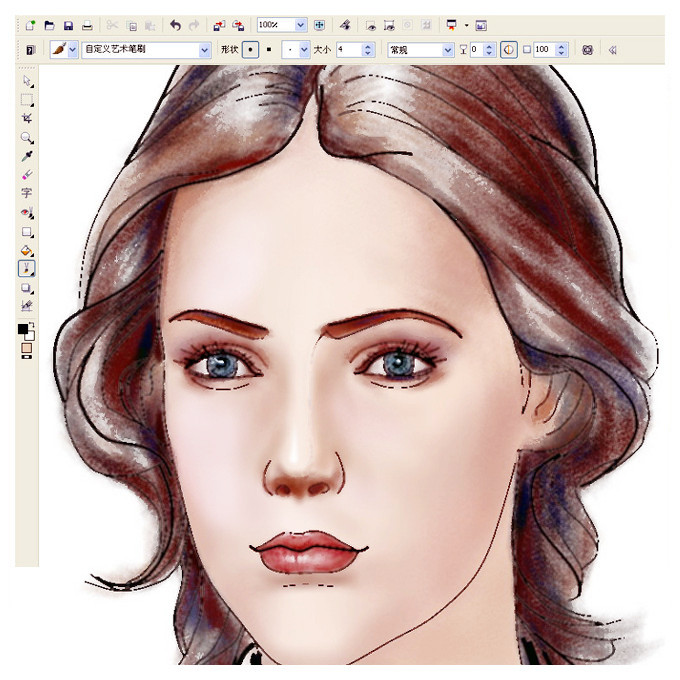Click the Import icon
Image resolution: width=680 pixels, height=680 pixels.
pyautogui.click(x=219, y=25)
